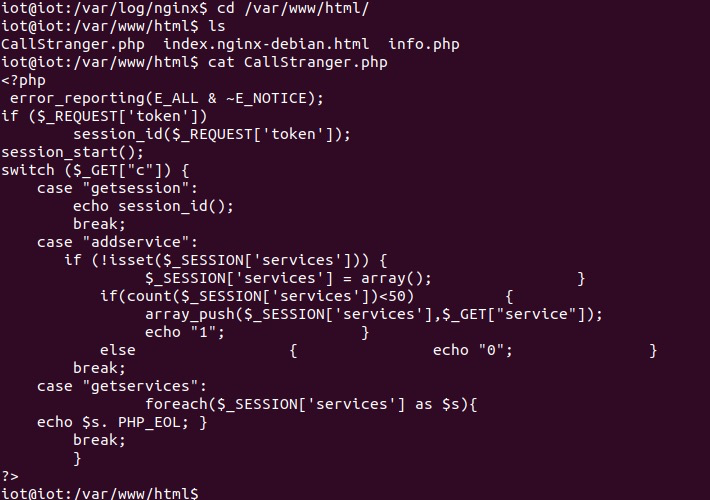Click the switch ($_GET["c"]) statement
The image size is (710, 500).
click(x=95, y=170)
